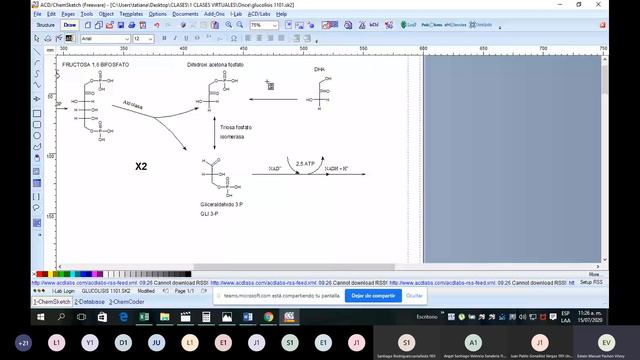Click the LogP calculation icon
Image resolution: width=640 pixels, height=360 pixels.
[408, 25]
